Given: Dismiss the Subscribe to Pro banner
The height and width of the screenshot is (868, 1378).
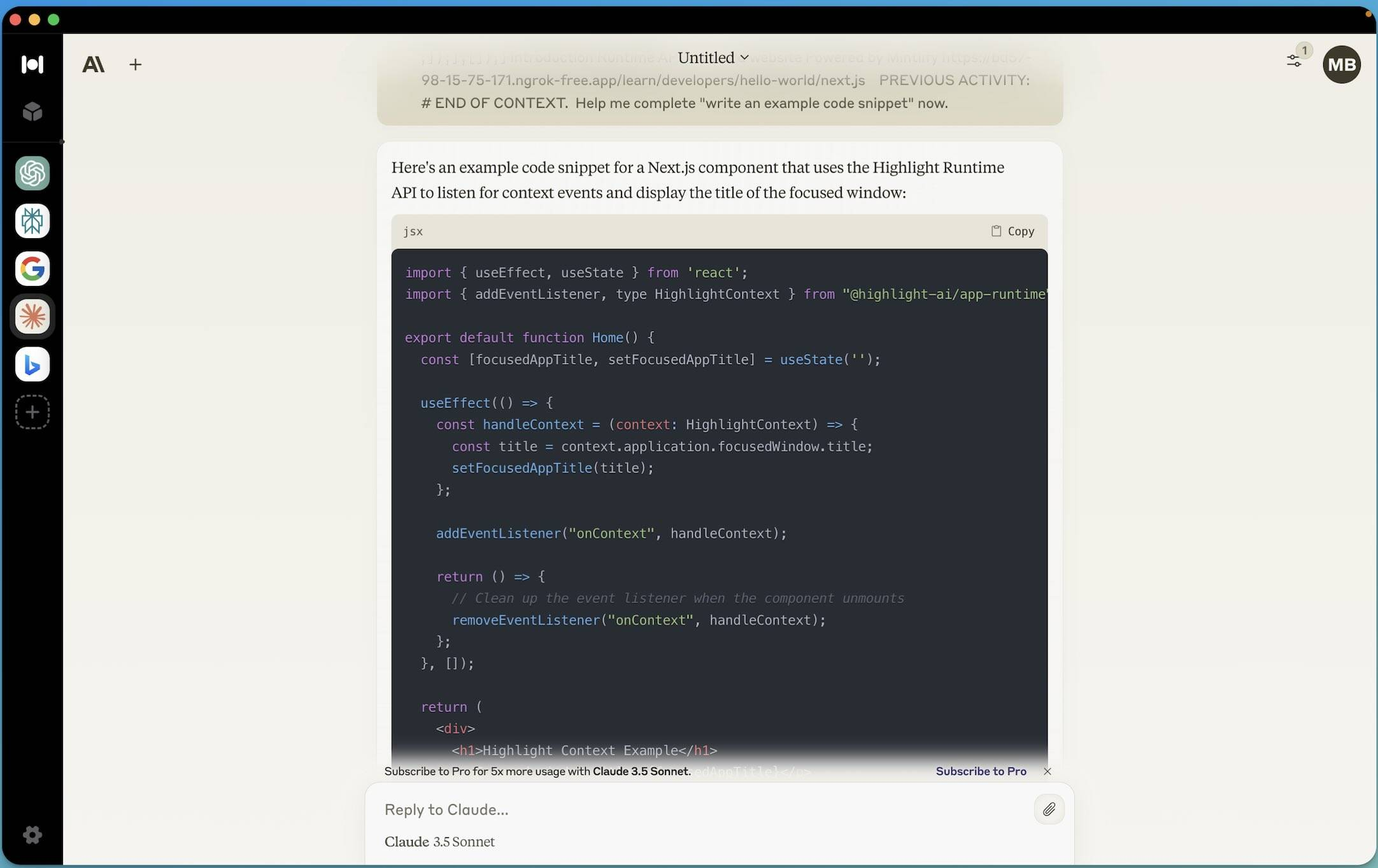Looking at the screenshot, I should 1048,771.
